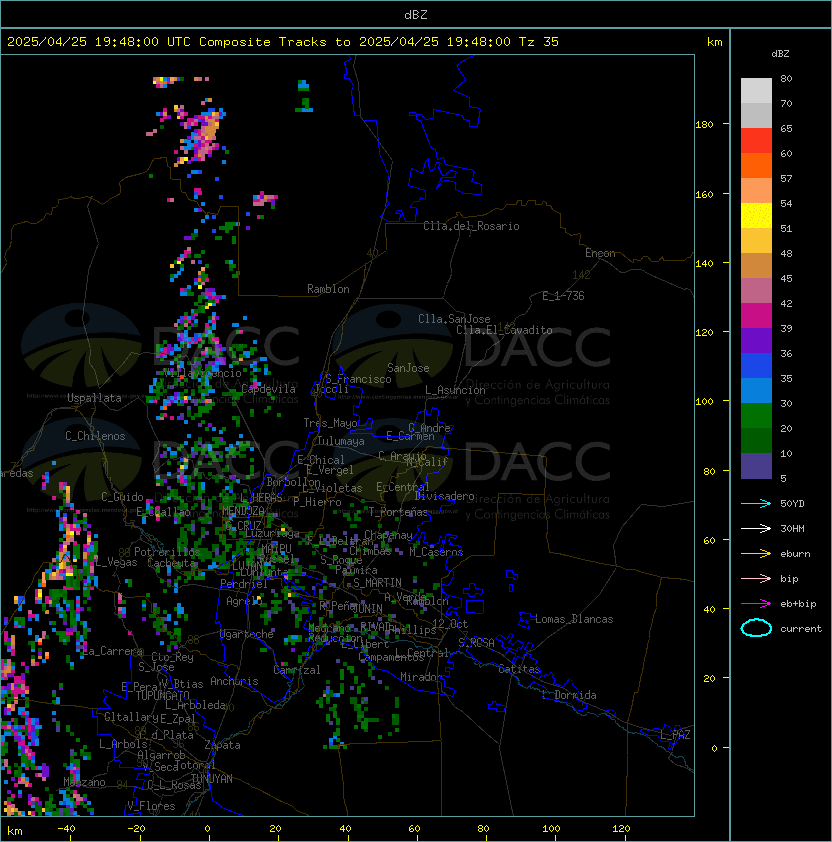The height and width of the screenshot is (842, 832).
Task: Click the 'Lomas_Blancas' map label
Action: point(574,619)
